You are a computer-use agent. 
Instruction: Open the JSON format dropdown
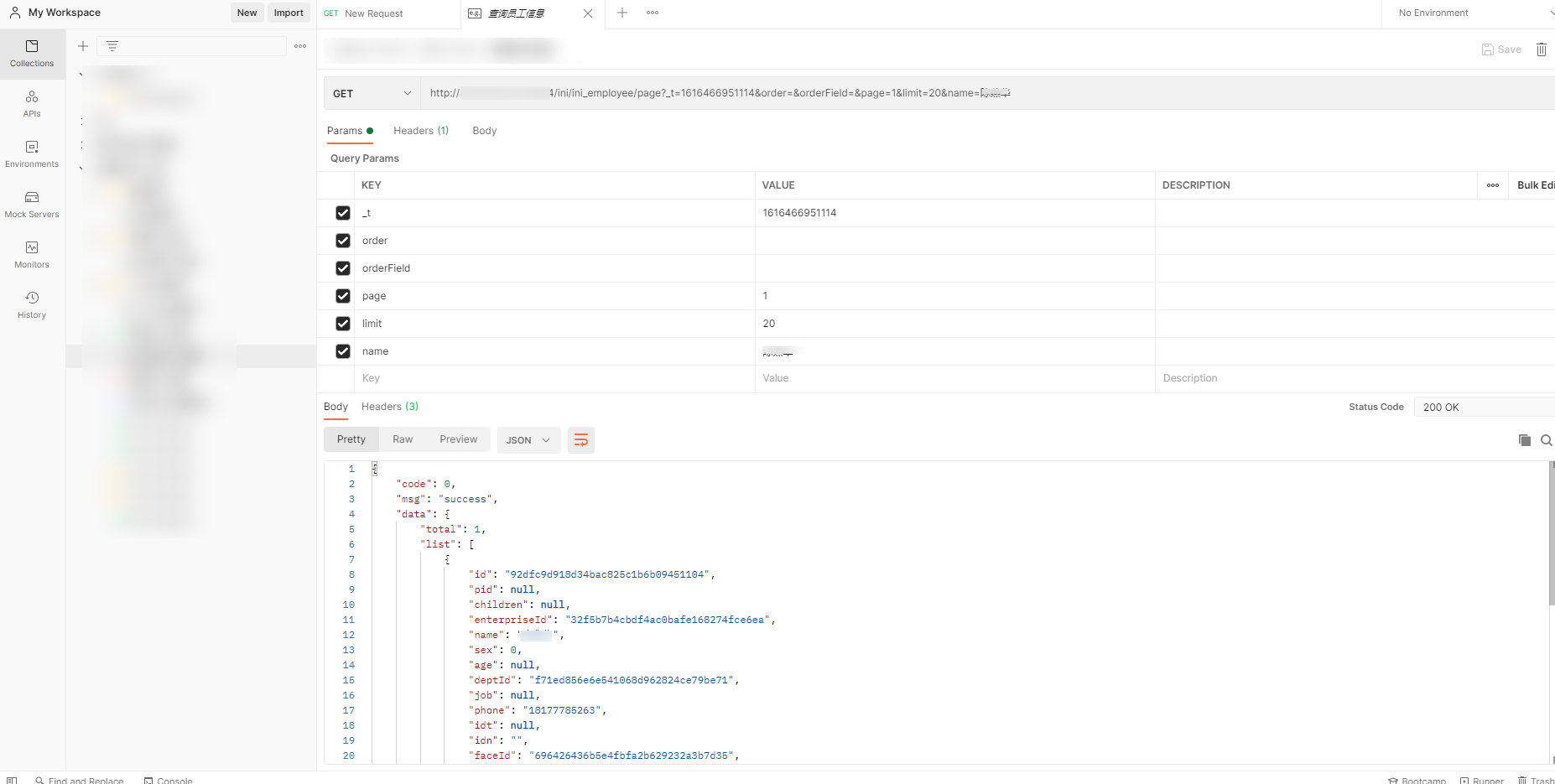(x=528, y=440)
